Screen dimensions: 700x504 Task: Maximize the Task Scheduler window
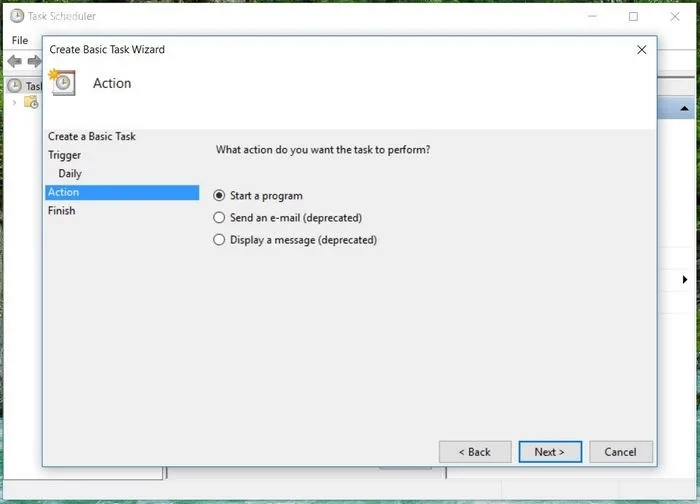633,16
